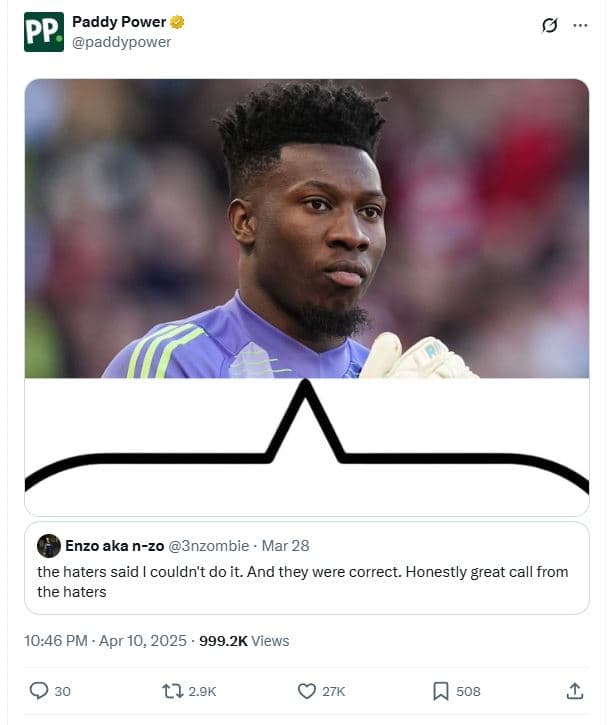Open the Grok icon at top right
Viewport: 616px width, 725px height.
click(x=549, y=25)
